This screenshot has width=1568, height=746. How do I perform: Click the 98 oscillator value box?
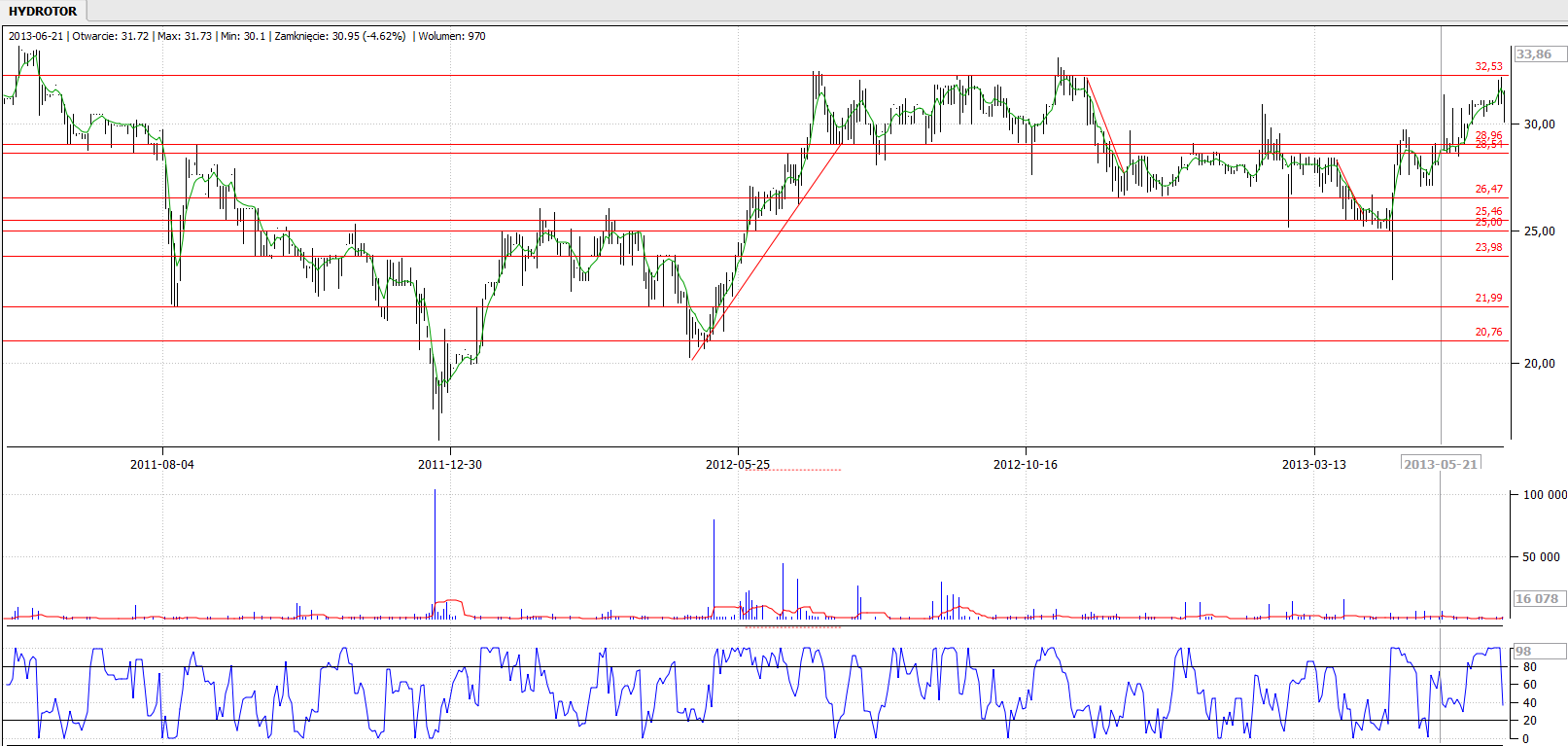[x=1539, y=652]
